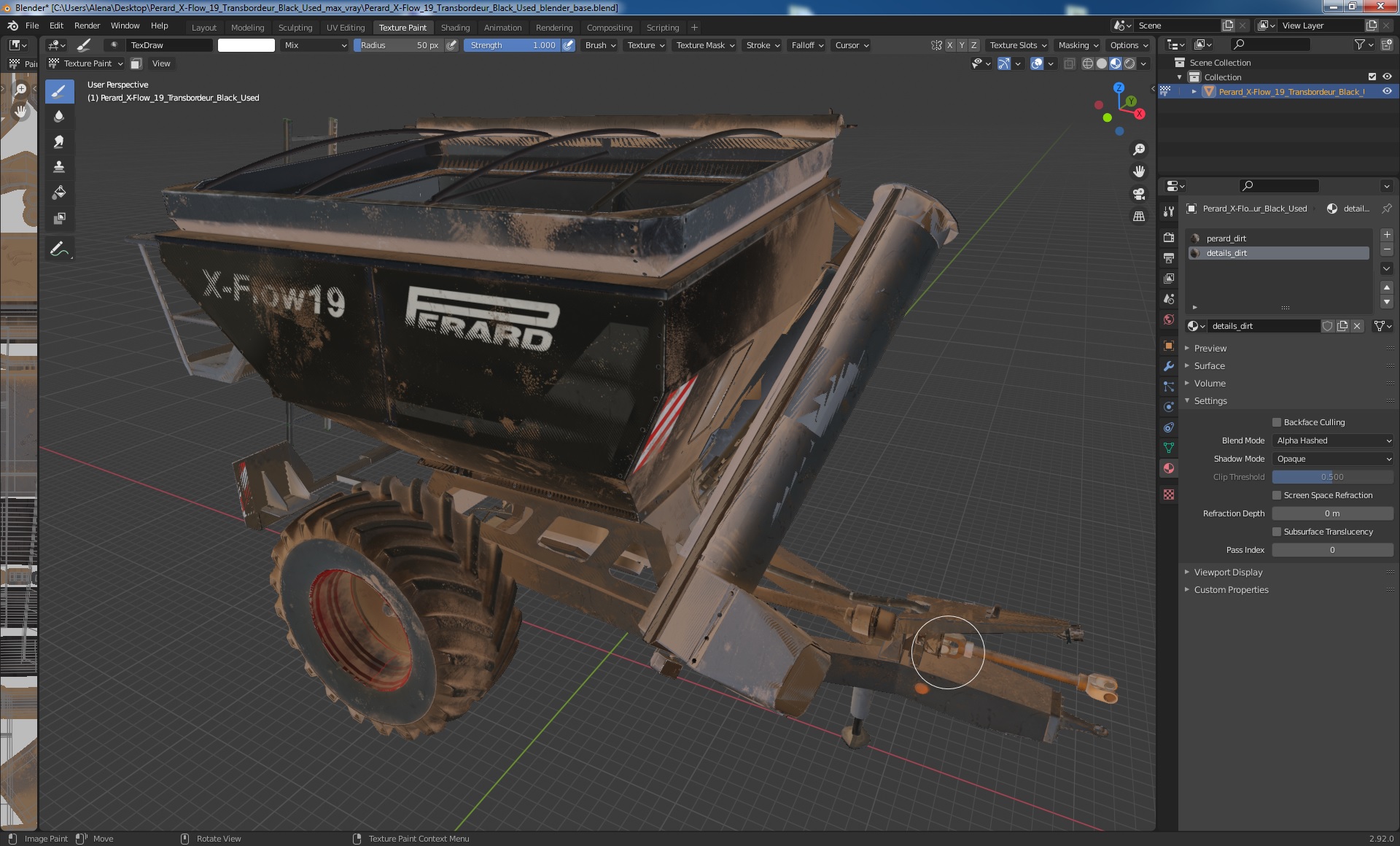Viewport: 1400px width, 846px height.
Task: Open the Output properties tab
Action: 1169,258
